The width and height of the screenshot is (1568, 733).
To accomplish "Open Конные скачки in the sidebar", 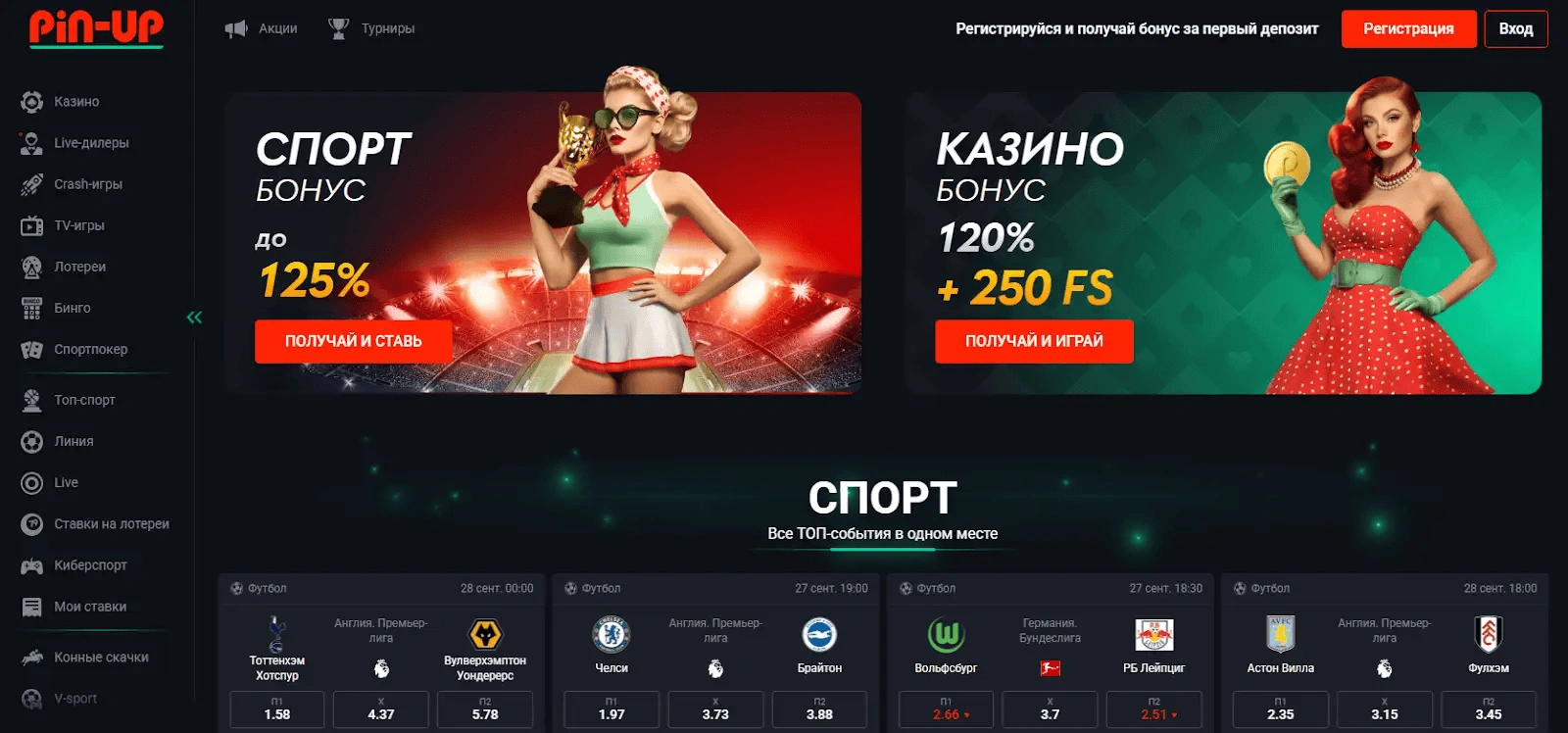I will 84,658.
